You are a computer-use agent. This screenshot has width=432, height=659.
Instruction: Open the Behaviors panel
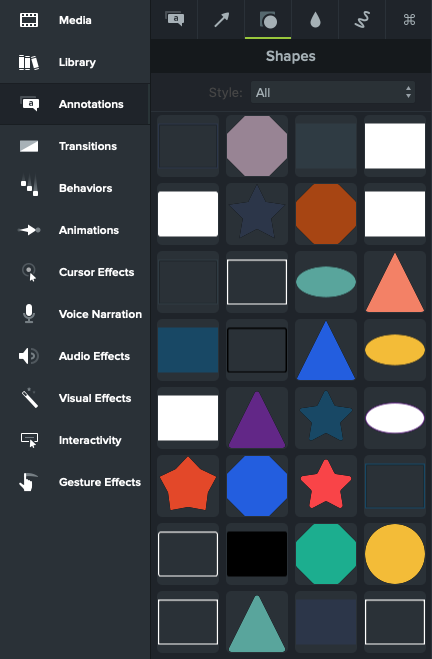point(75,188)
